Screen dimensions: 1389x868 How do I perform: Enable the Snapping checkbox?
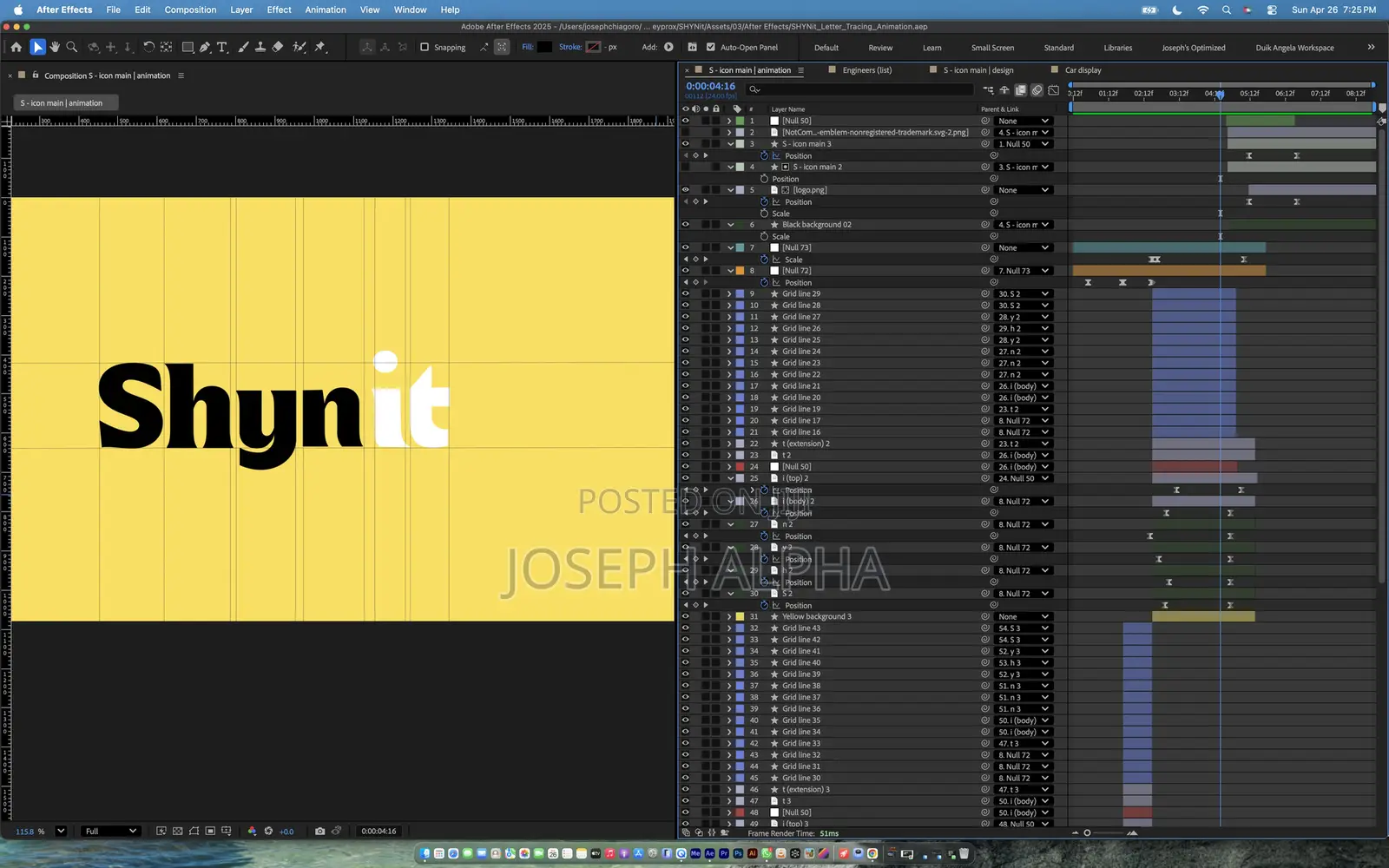point(425,47)
